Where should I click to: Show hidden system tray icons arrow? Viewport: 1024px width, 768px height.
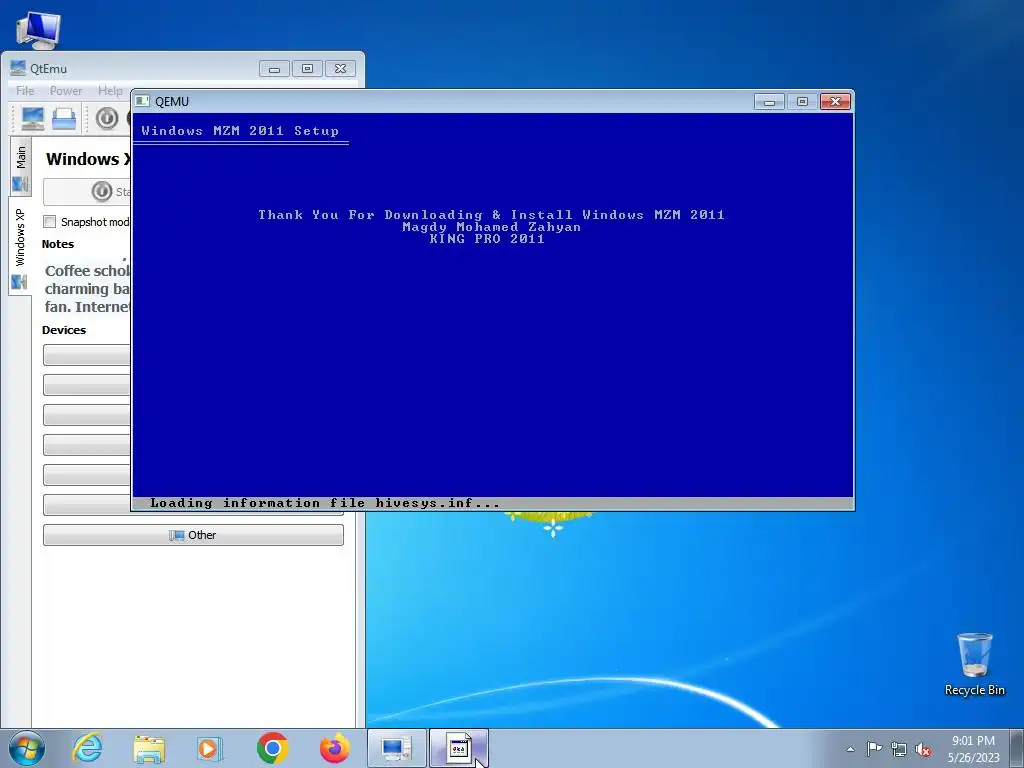[x=850, y=749]
